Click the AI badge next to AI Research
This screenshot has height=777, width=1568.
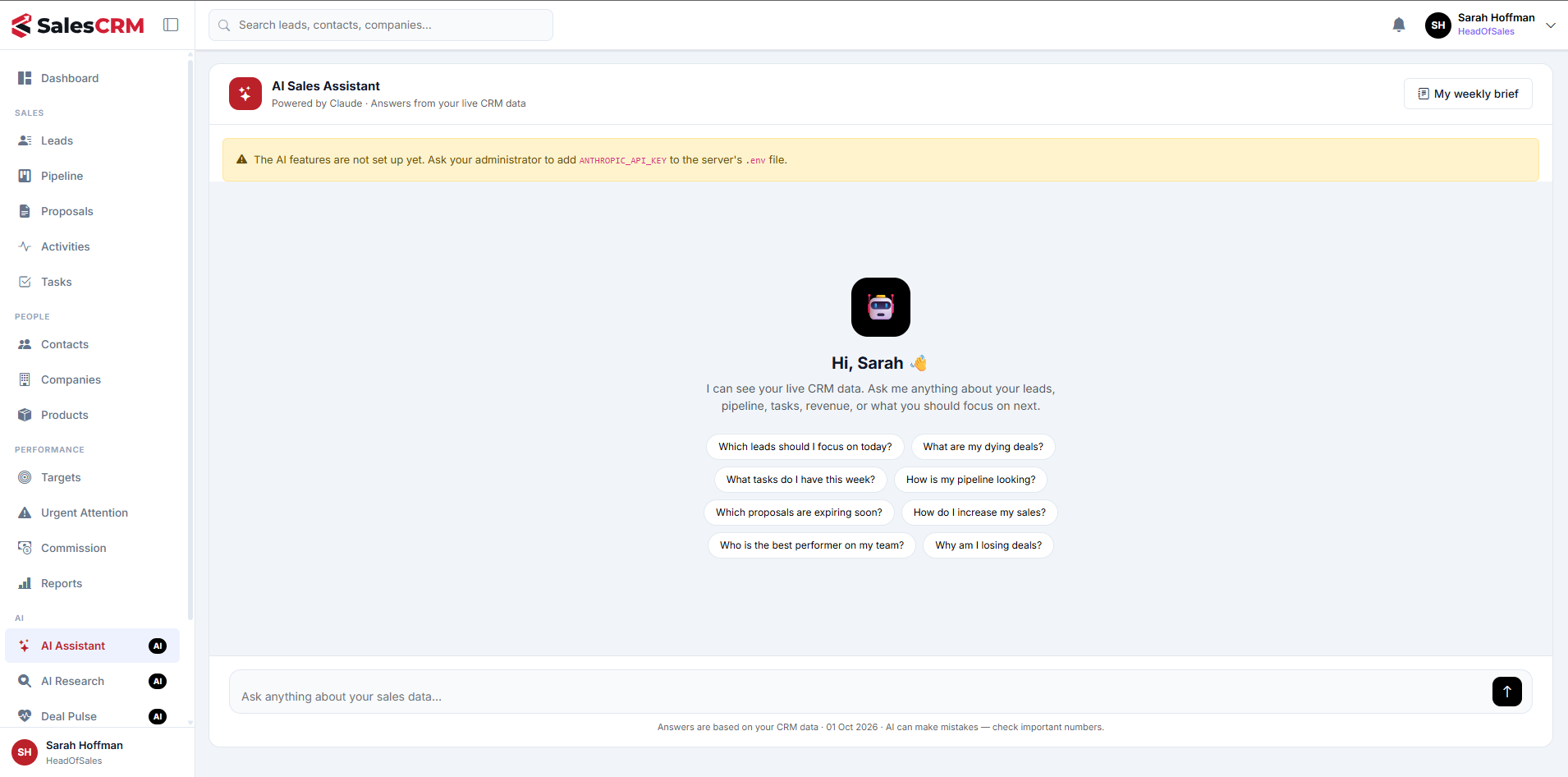click(x=158, y=681)
